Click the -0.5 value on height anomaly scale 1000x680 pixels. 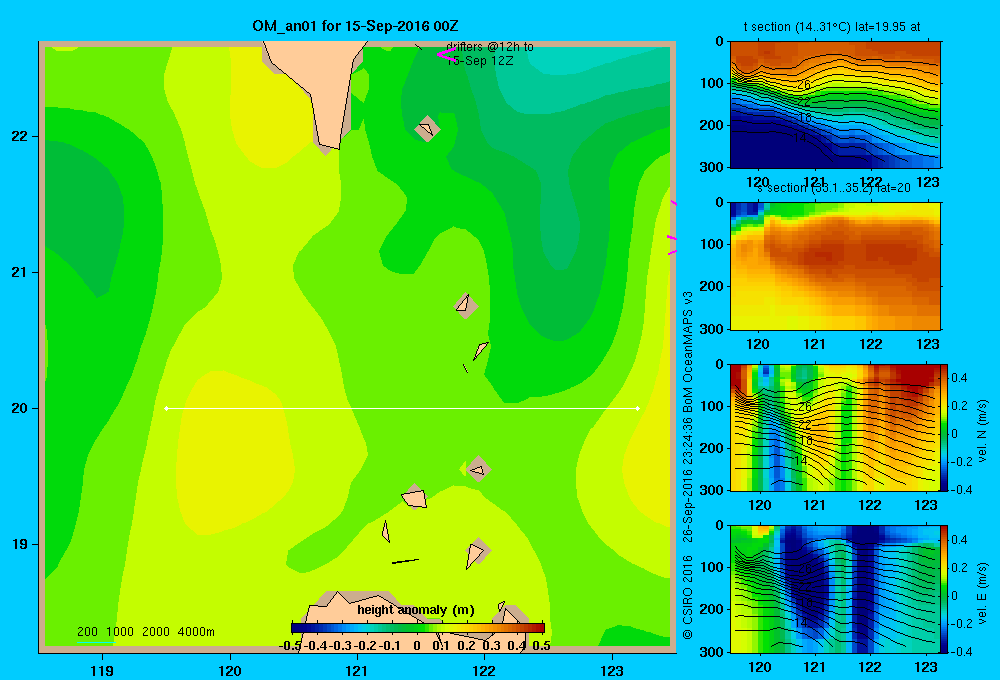[x=291, y=646]
